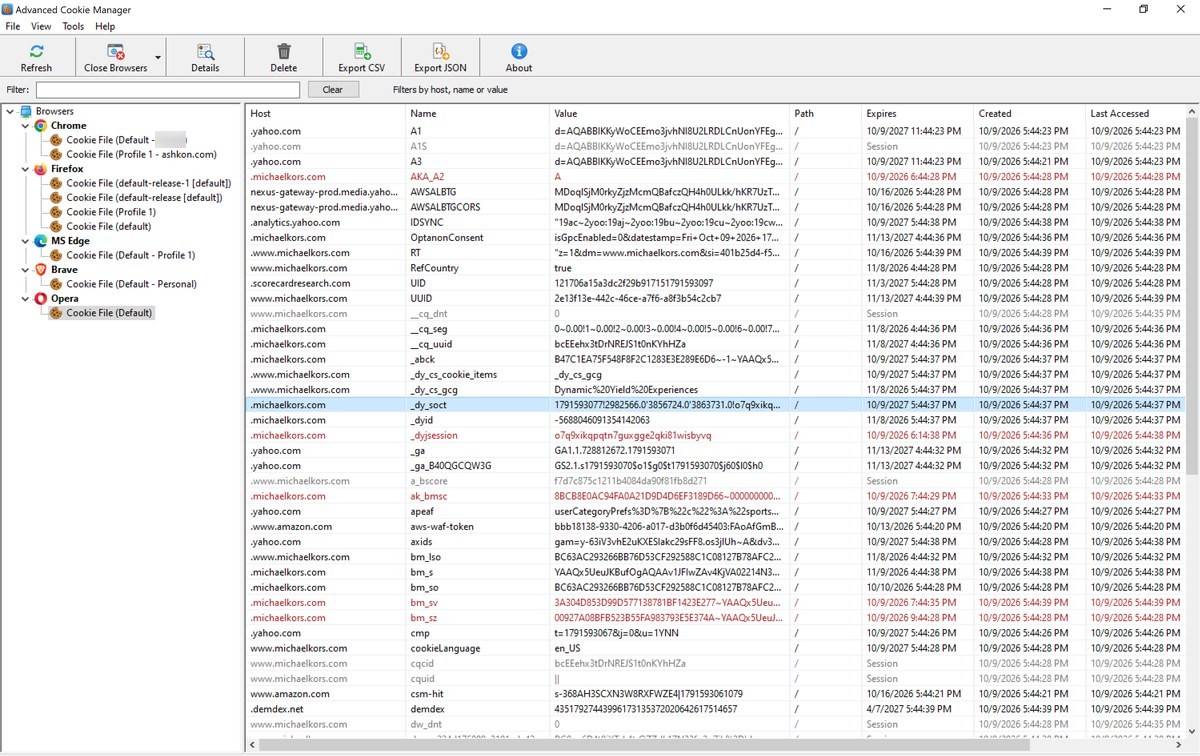Collapse the MS Edge tree node
Image resolution: width=1200 pixels, height=756 pixels.
pyautogui.click(x=25, y=241)
